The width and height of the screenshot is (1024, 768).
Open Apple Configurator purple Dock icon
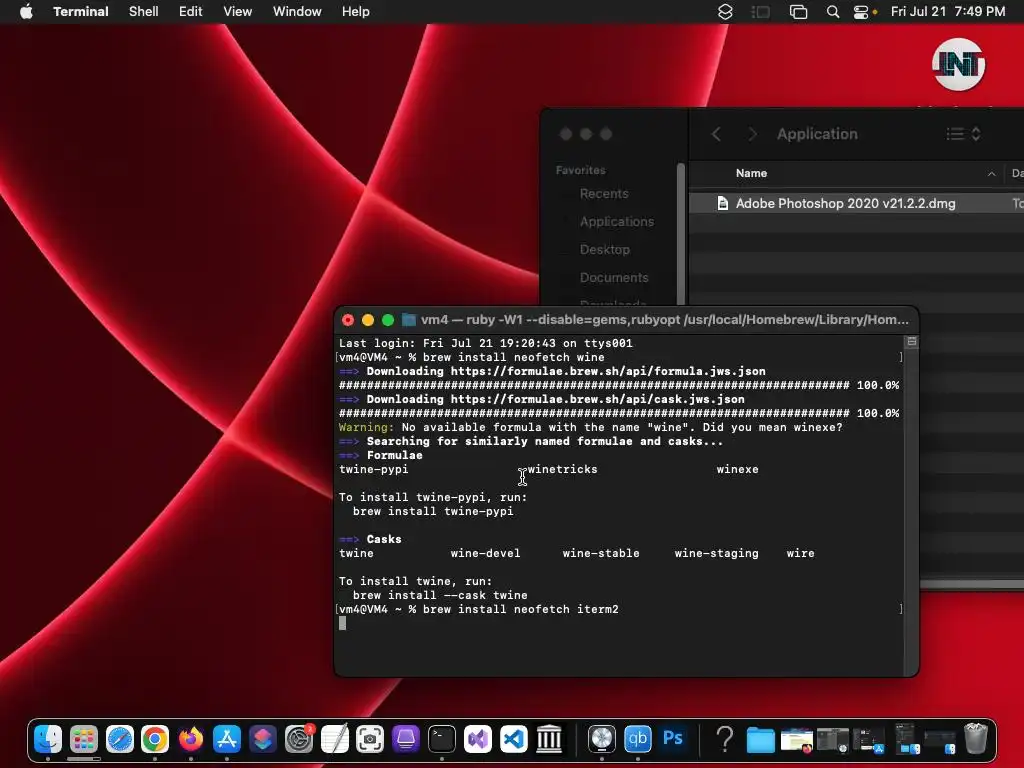coord(406,739)
